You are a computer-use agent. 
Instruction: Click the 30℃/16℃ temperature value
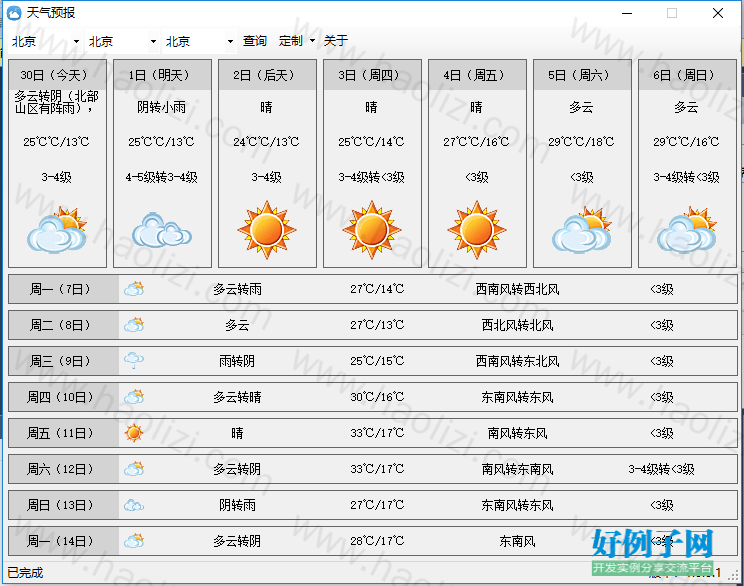point(377,397)
